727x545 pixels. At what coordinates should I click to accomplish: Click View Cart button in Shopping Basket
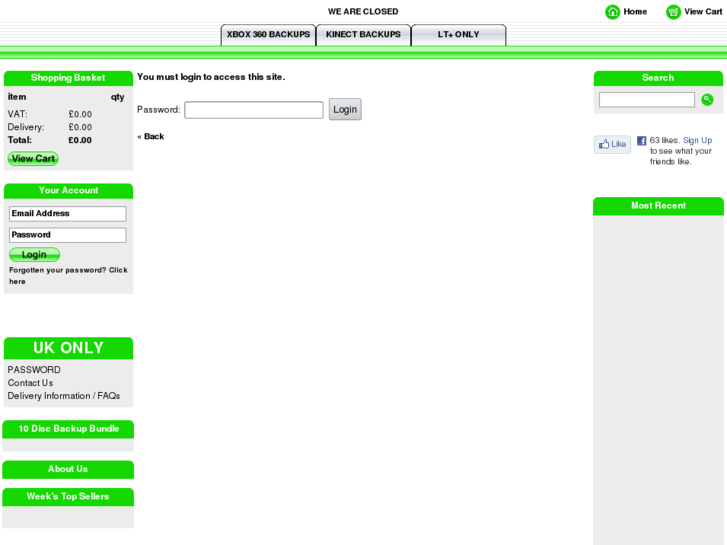(x=33, y=159)
